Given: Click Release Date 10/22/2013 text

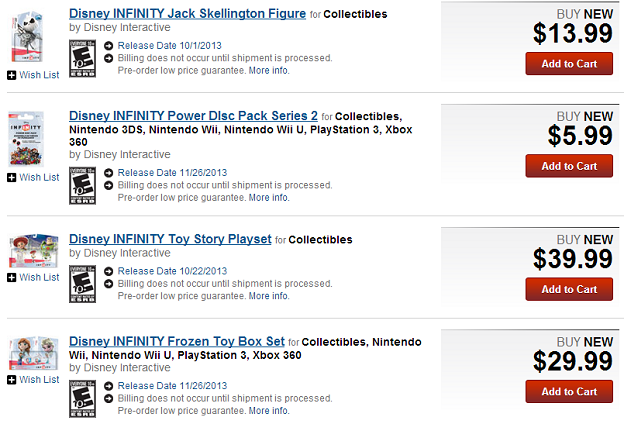Looking at the screenshot, I should coord(172,271).
